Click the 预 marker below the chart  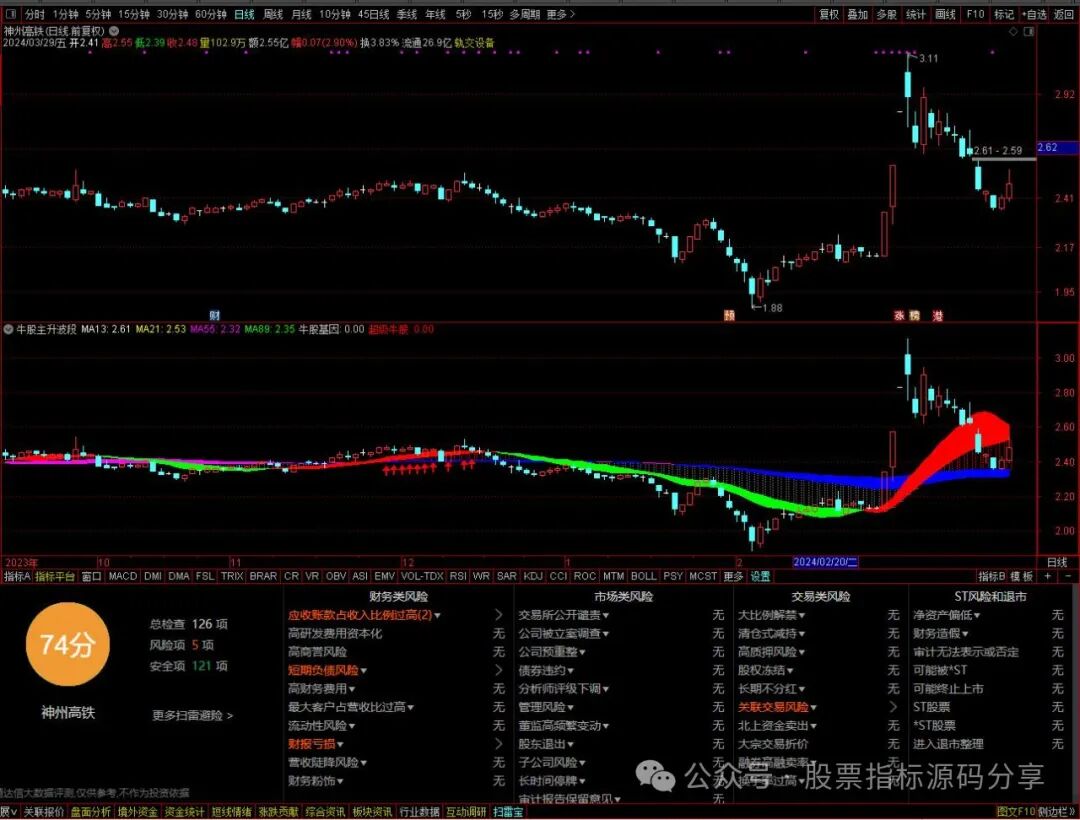pos(729,315)
